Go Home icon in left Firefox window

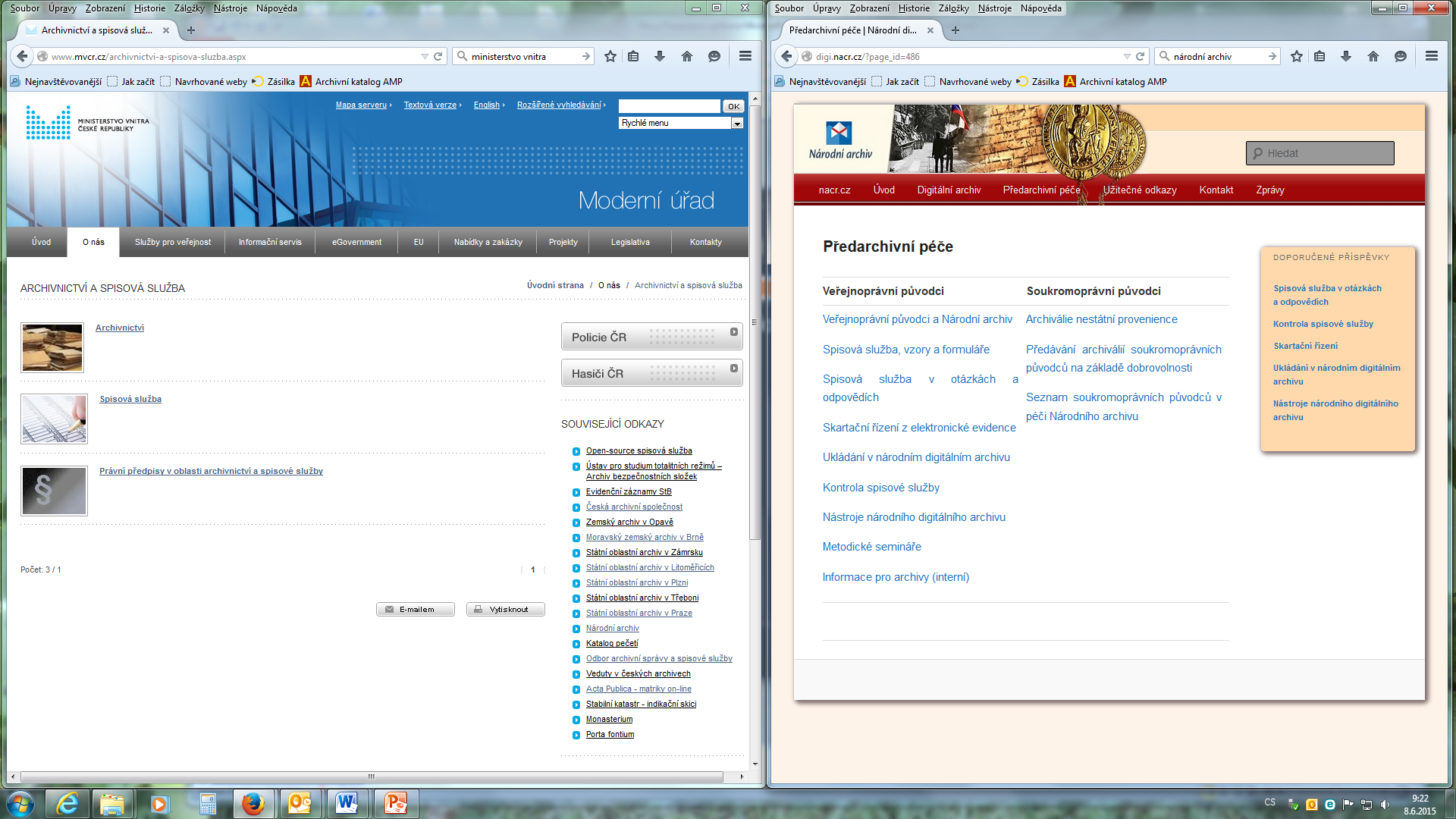pos(687,56)
